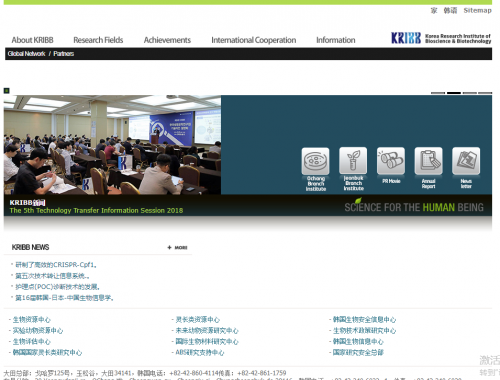
Task: Select the Global Network submenu item
Action: point(26,54)
